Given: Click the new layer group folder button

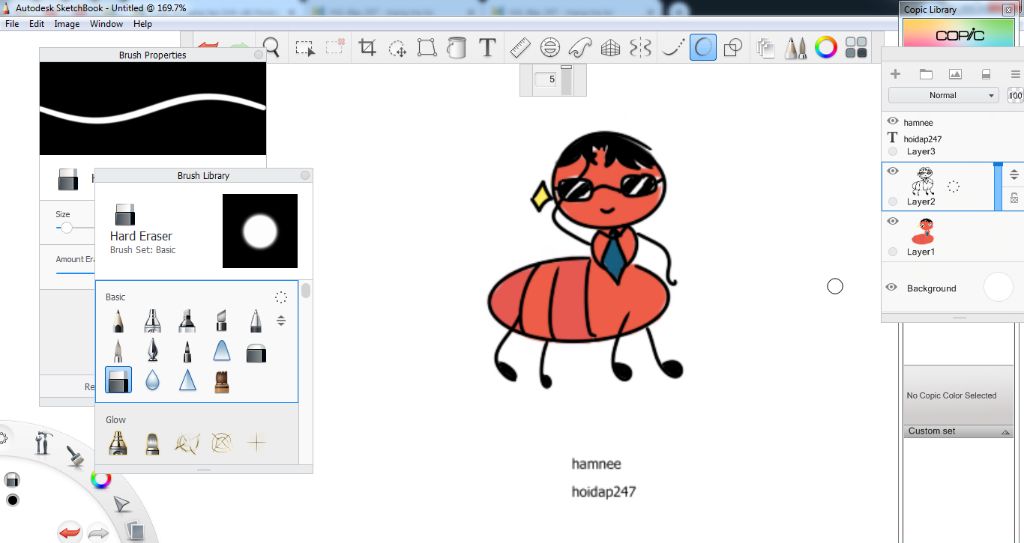Looking at the screenshot, I should [926, 74].
